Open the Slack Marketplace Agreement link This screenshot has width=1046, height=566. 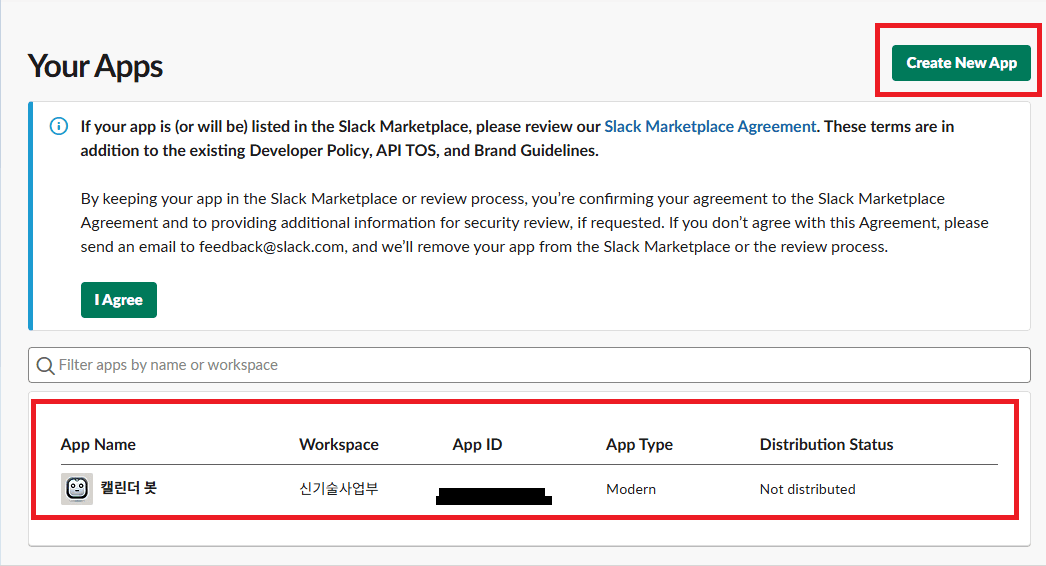[x=710, y=127]
